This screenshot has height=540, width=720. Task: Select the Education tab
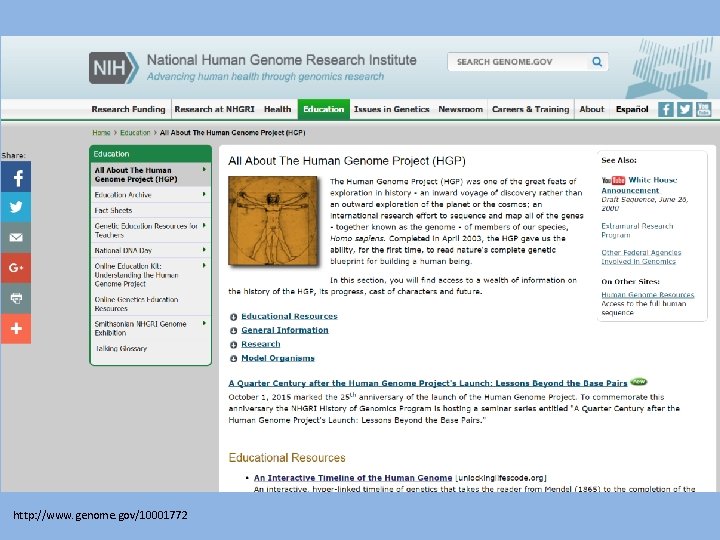click(x=324, y=109)
